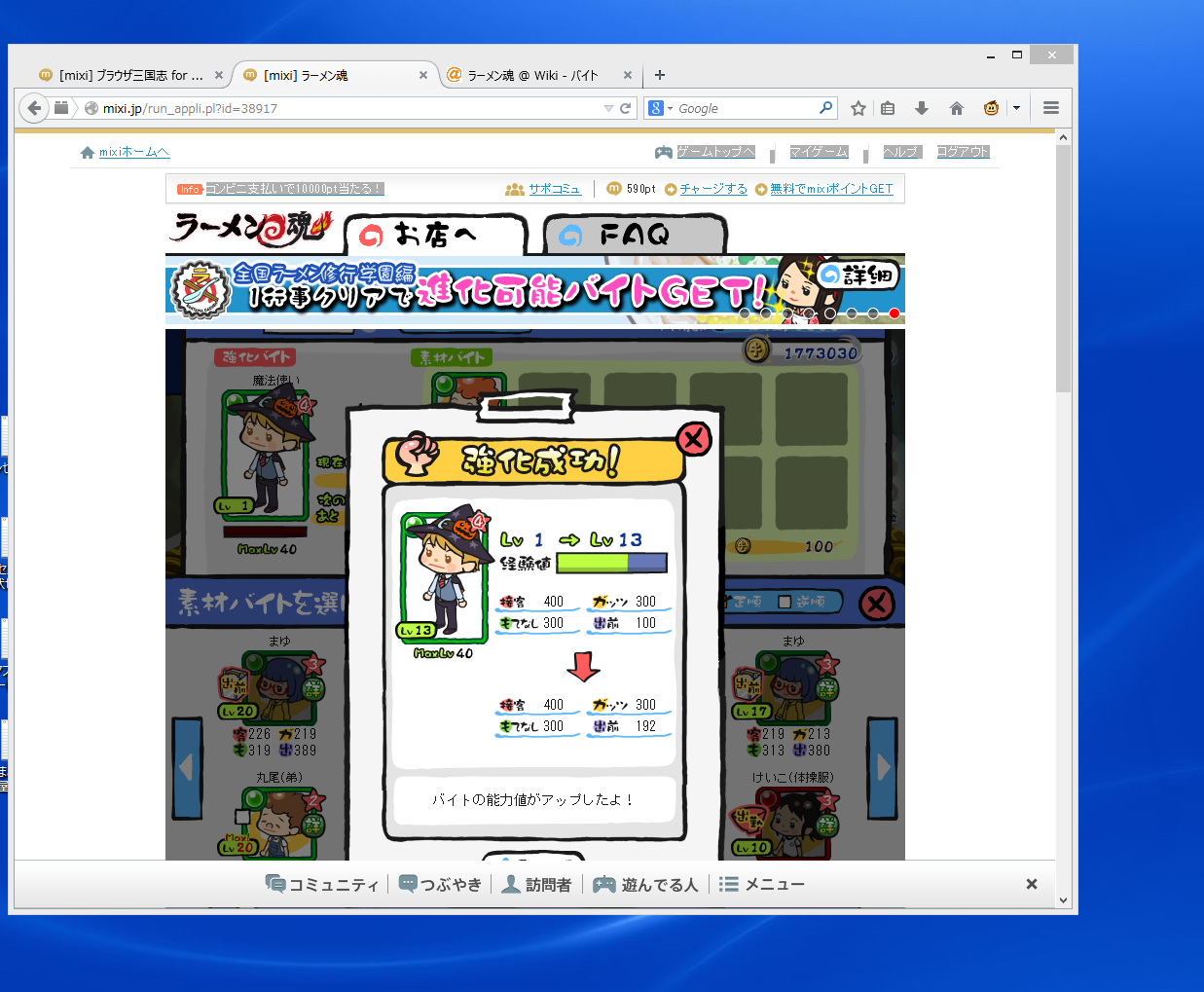The width and height of the screenshot is (1204, 992).
Task: Open a new browser tab
Action: [660, 75]
